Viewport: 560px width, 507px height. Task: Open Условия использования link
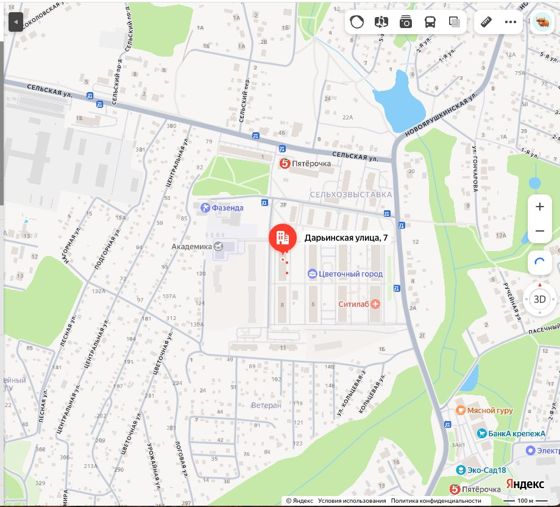(x=352, y=501)
